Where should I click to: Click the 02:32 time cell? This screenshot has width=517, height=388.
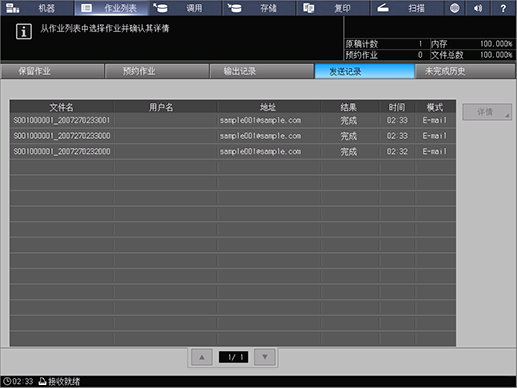click(397, 152)
